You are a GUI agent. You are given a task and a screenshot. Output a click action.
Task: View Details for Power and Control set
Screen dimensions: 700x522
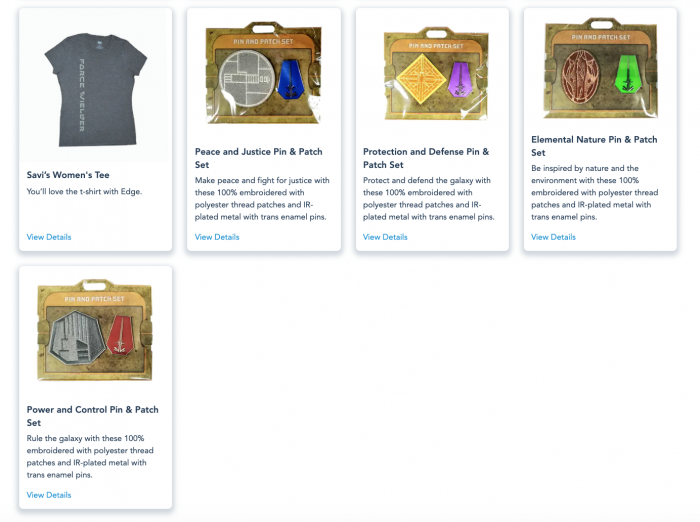(49, 495)
